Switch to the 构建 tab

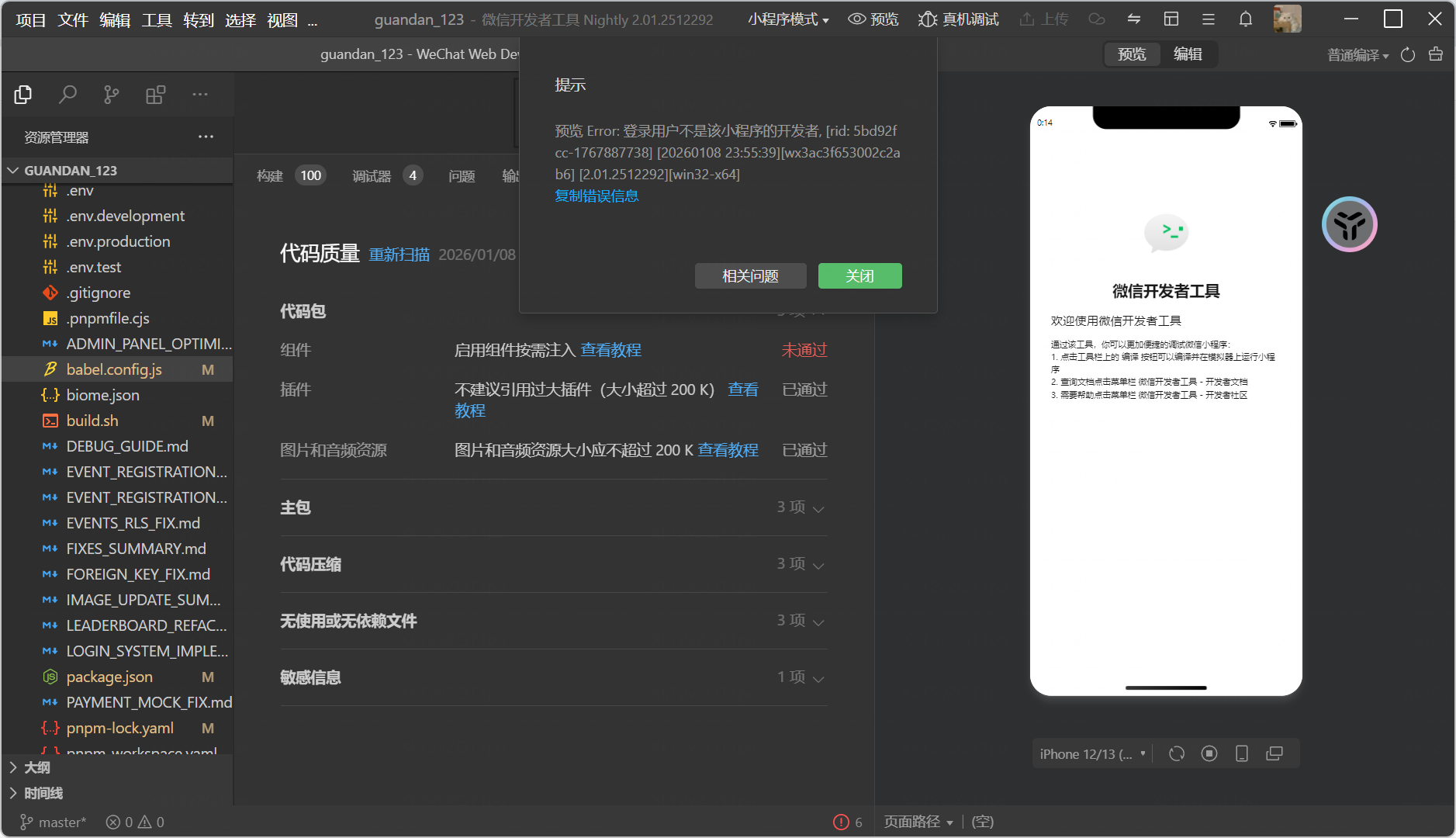click(291, 176)
